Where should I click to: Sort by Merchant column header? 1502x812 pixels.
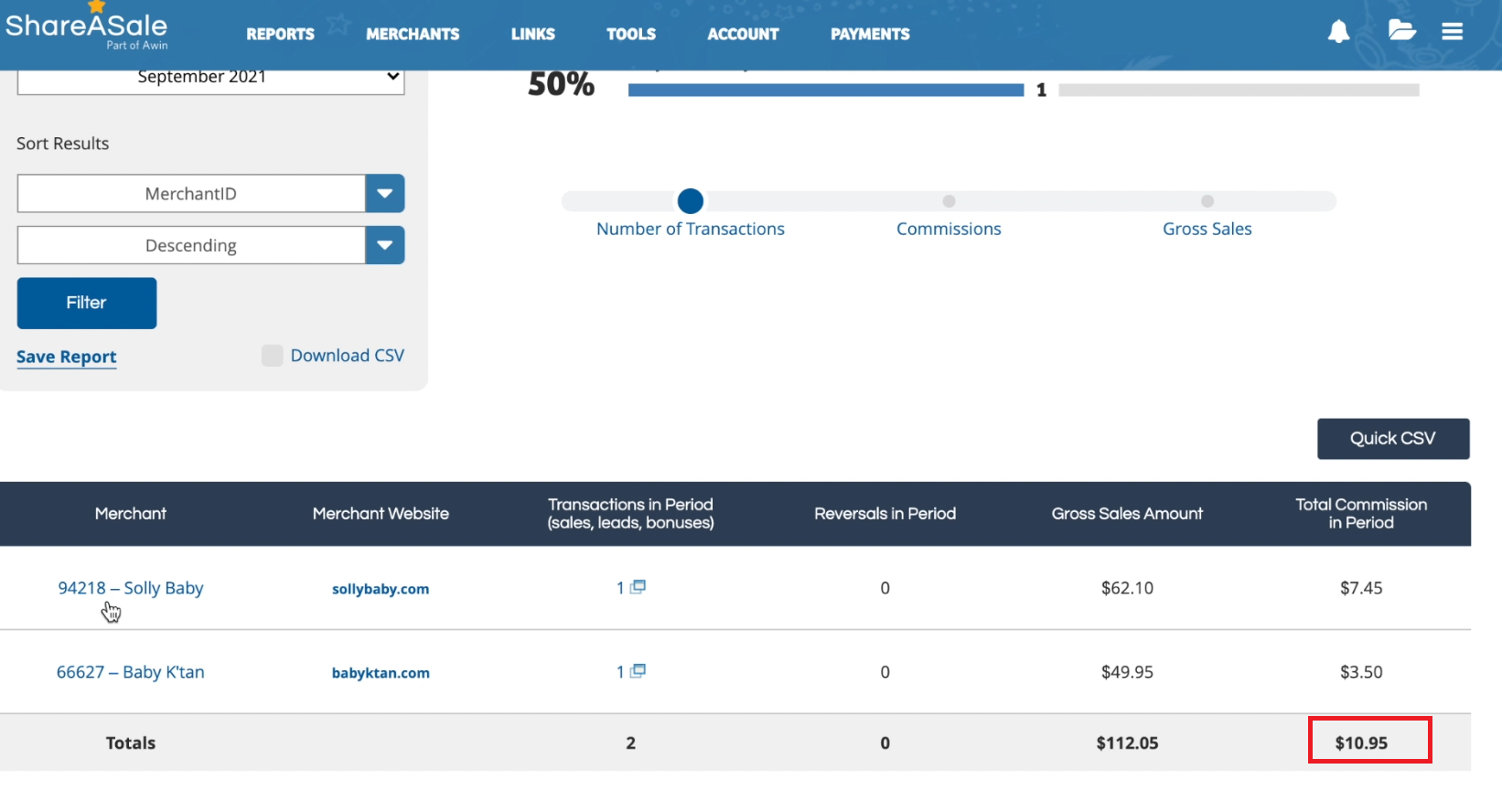point(131,514)
